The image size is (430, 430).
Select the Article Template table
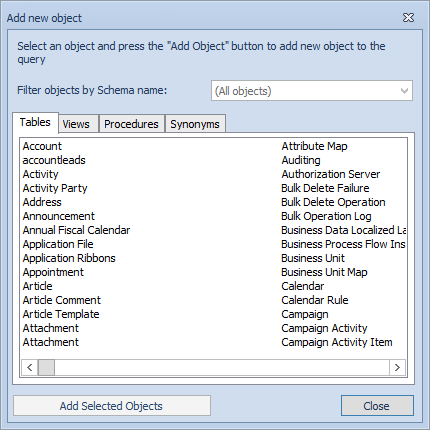pyautogui.click(x=61, y=314)
